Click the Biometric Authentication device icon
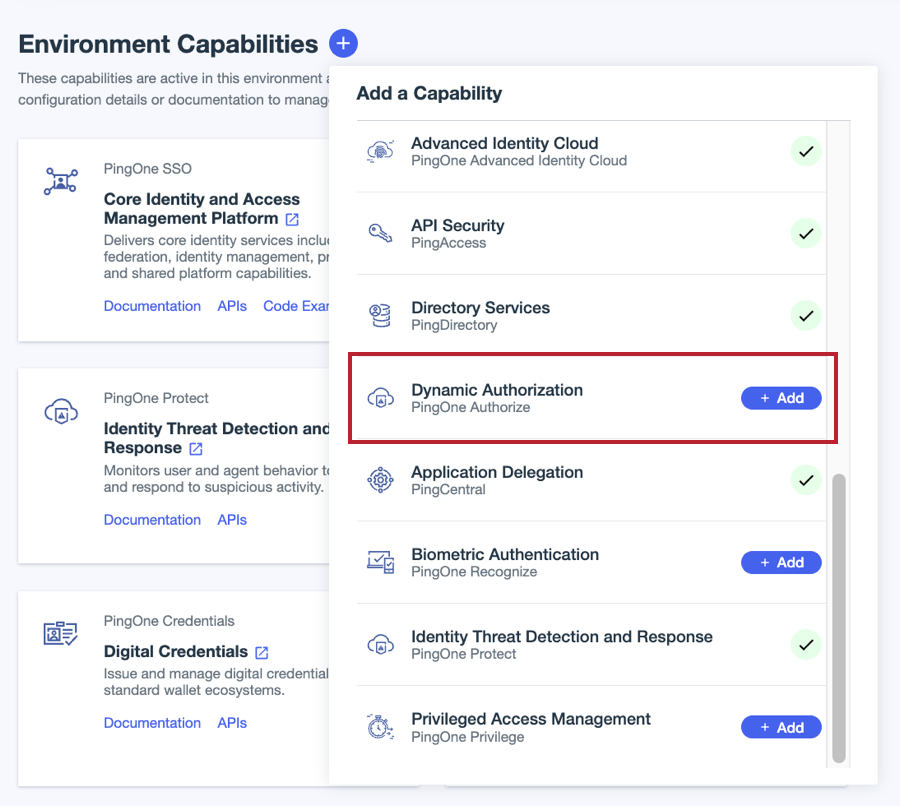The height and width of the screenshot is (806, 900). [380, 562]
